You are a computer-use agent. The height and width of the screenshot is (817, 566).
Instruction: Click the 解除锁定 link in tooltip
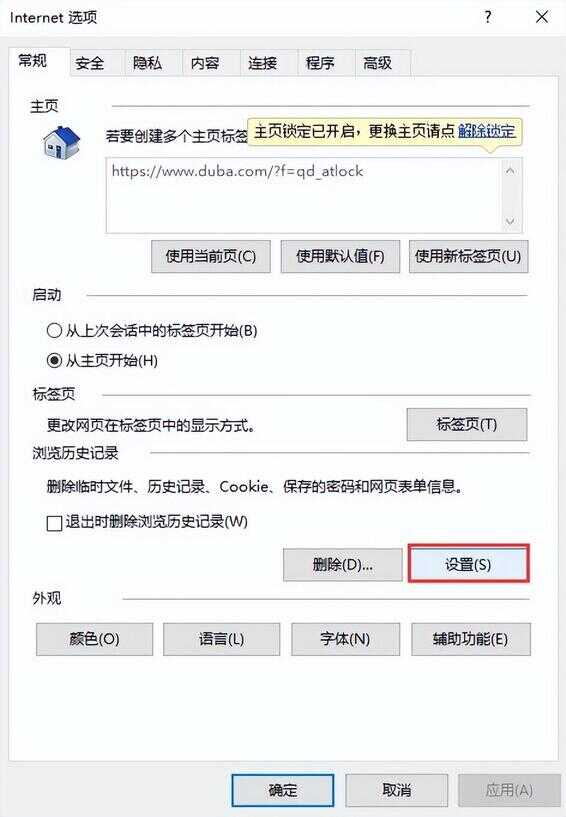[487, 131]
